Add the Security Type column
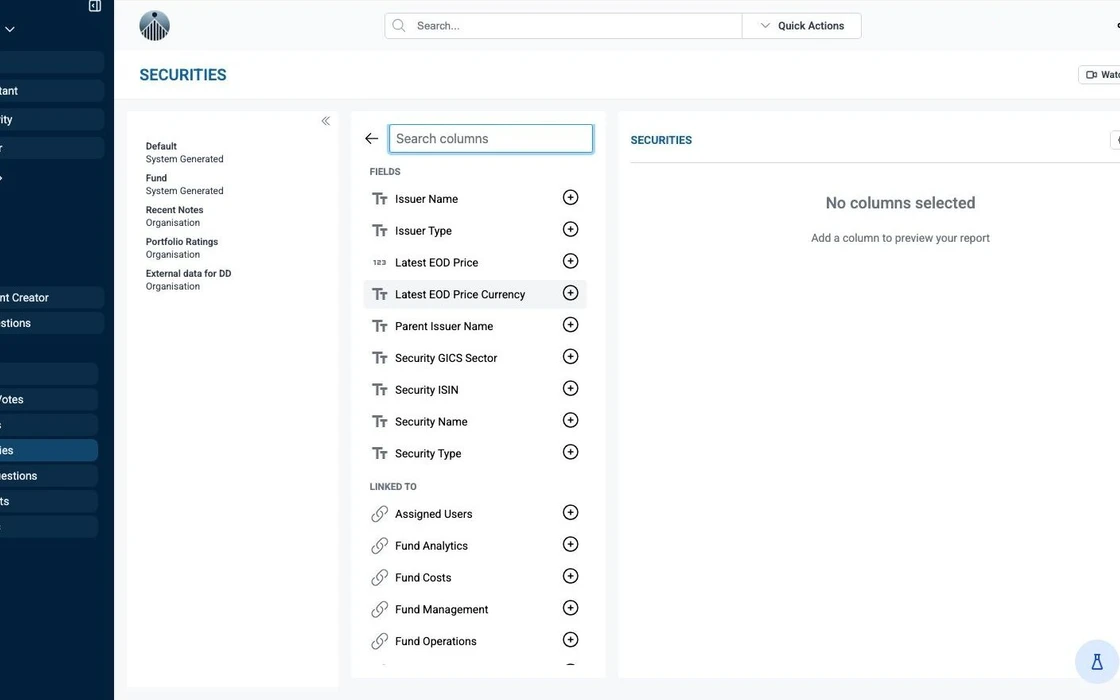This screenshot has height=700, width=1120. (x=570, y=452)
